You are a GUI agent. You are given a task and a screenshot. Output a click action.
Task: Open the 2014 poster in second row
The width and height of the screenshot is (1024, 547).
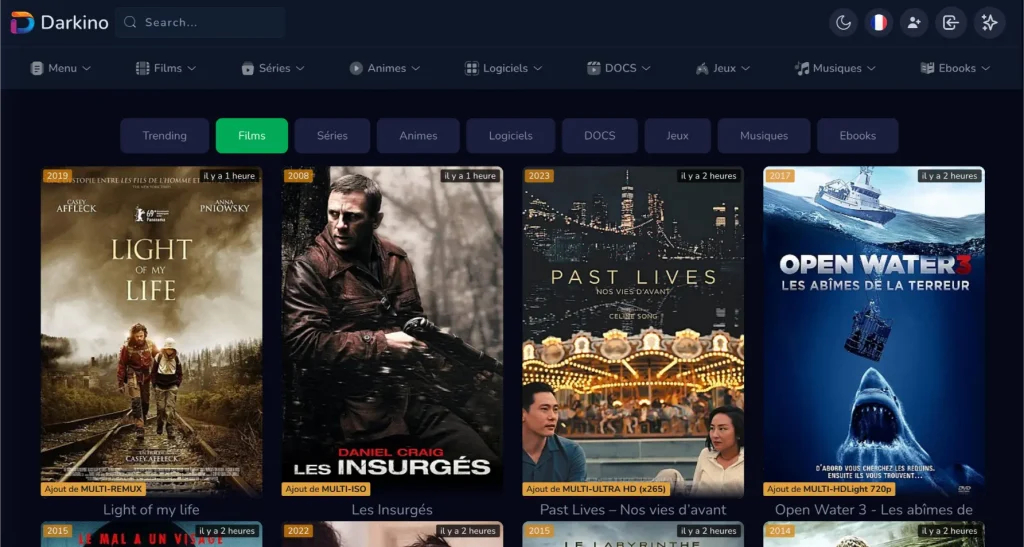(874, 534)
